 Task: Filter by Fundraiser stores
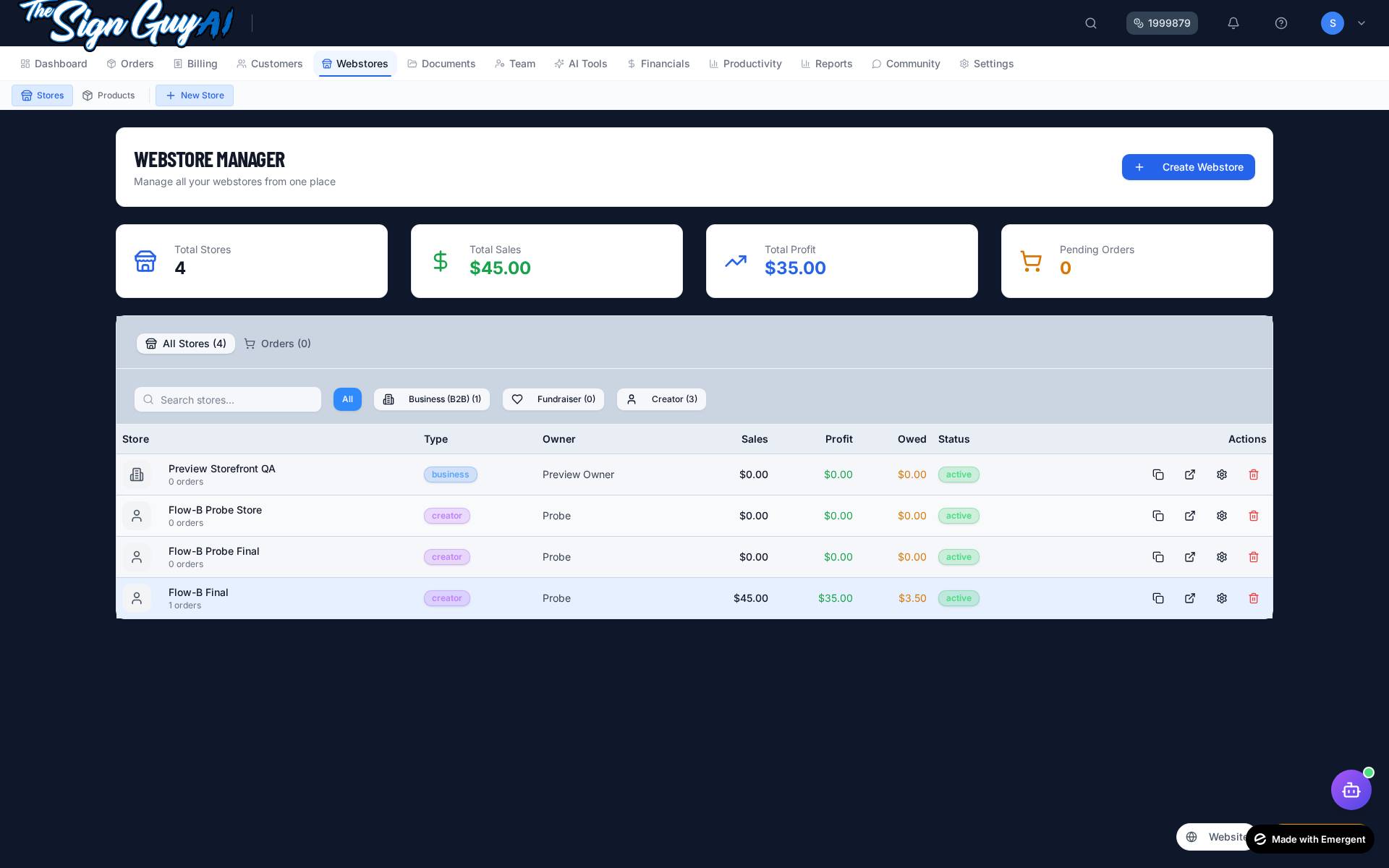553,399
